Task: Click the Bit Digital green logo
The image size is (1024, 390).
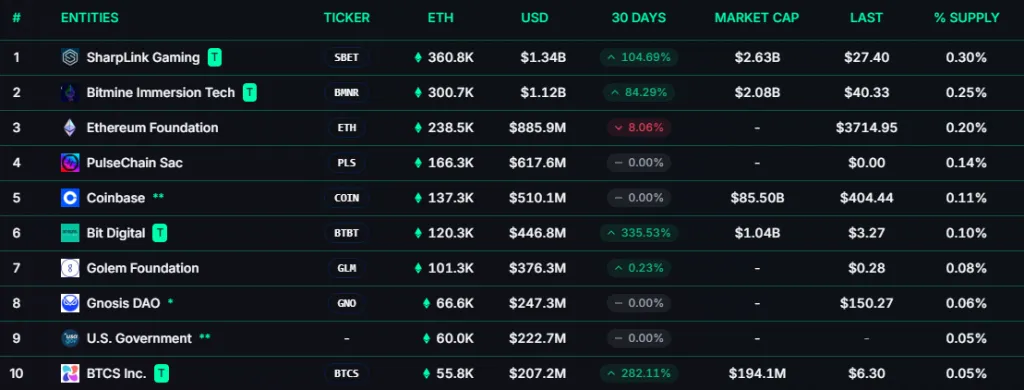Action: point(70,233)
